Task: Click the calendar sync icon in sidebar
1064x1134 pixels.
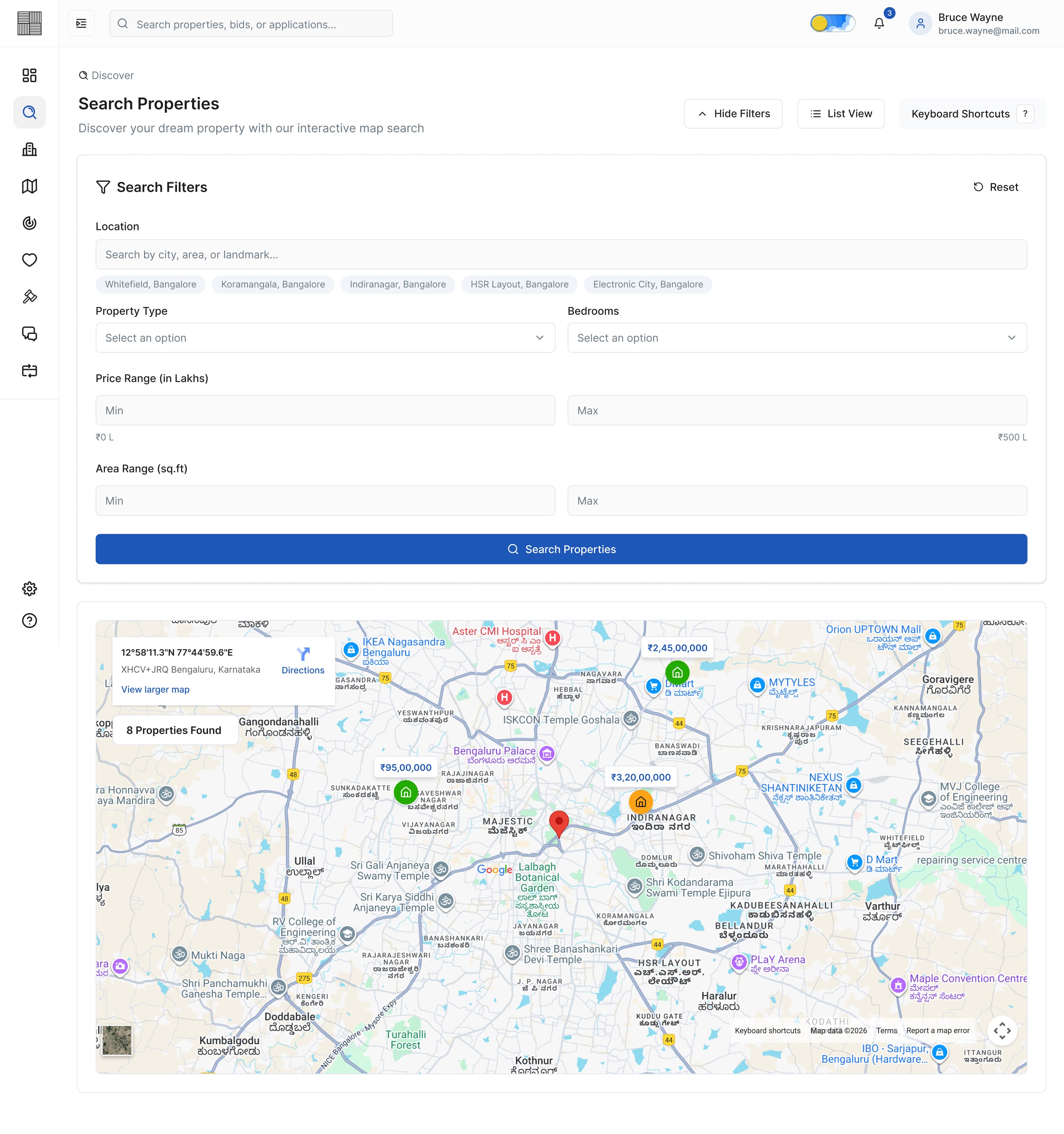Action: click(x=29, y=371)
